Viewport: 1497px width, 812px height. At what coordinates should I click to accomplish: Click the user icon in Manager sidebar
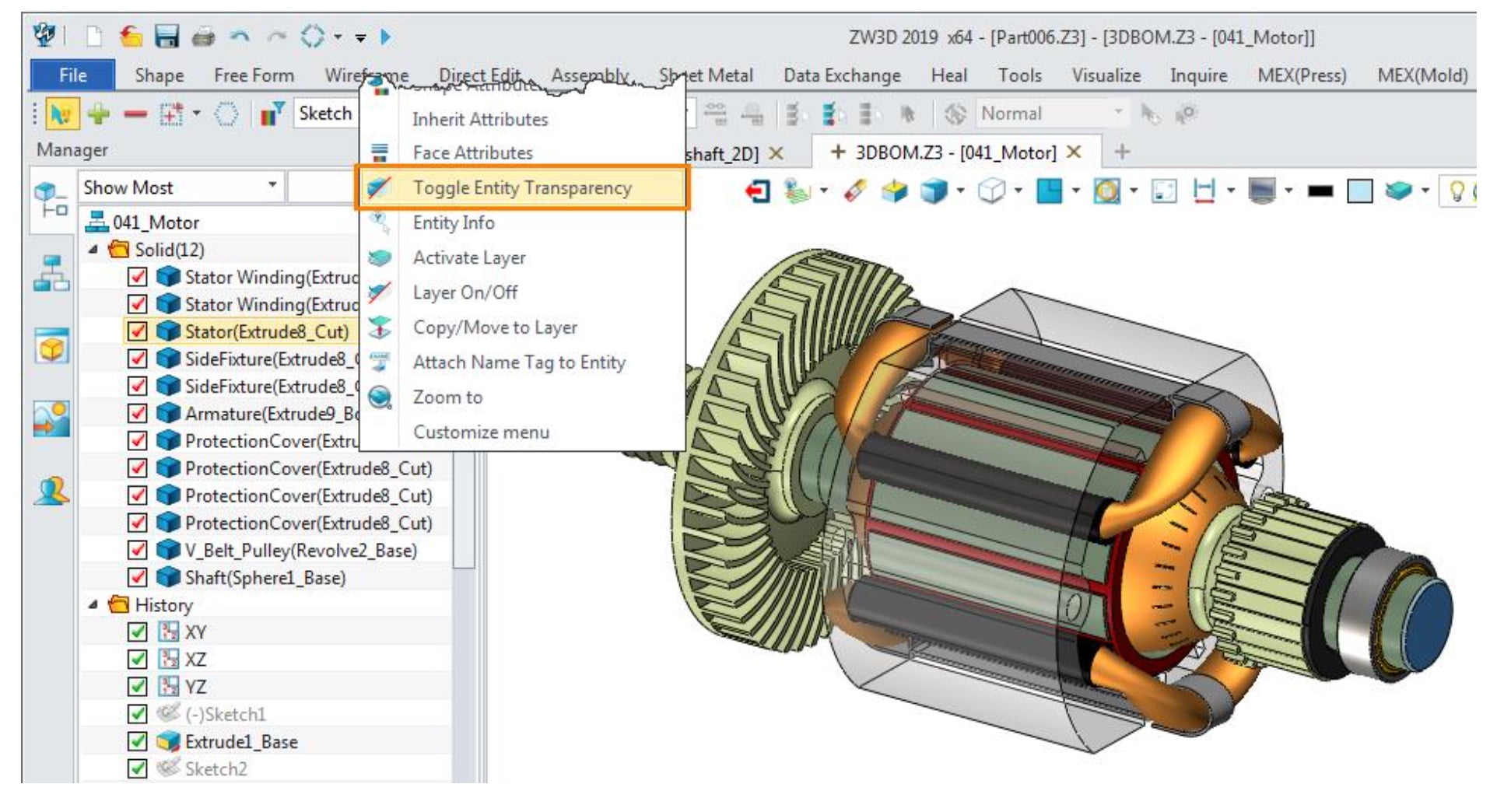(x=51, y=492)
